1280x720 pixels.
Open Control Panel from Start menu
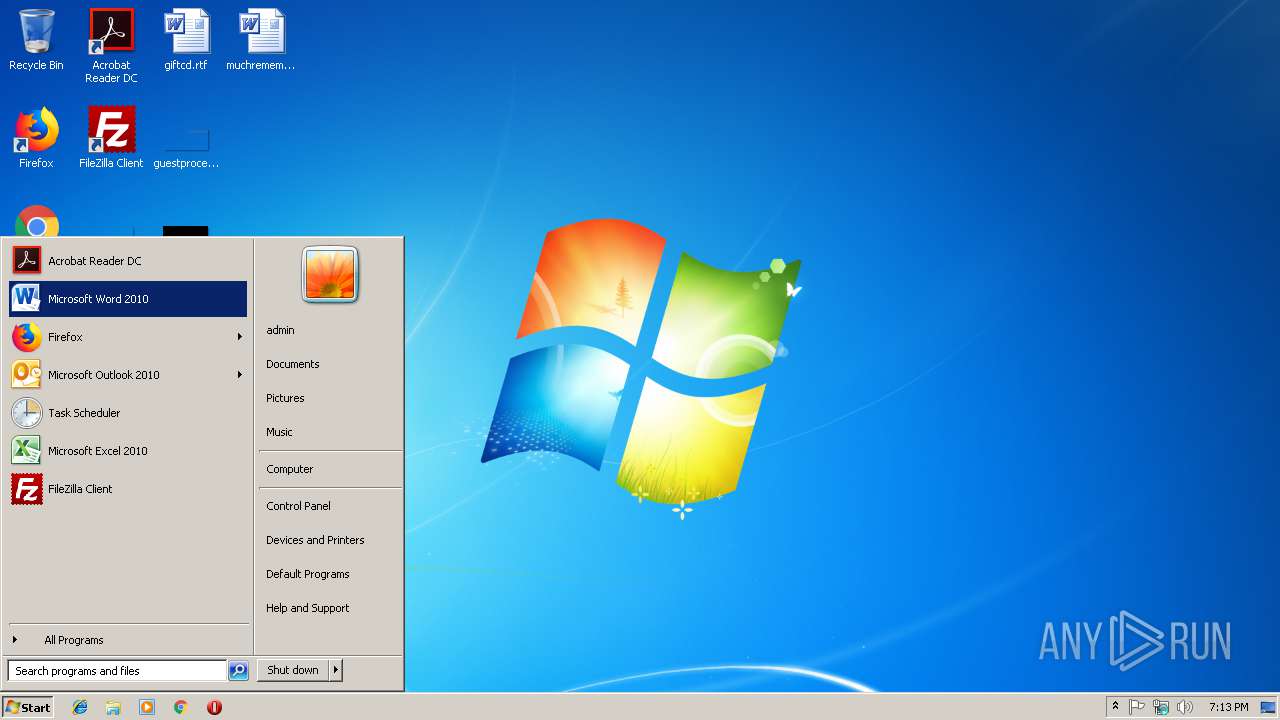pos(330,506)
